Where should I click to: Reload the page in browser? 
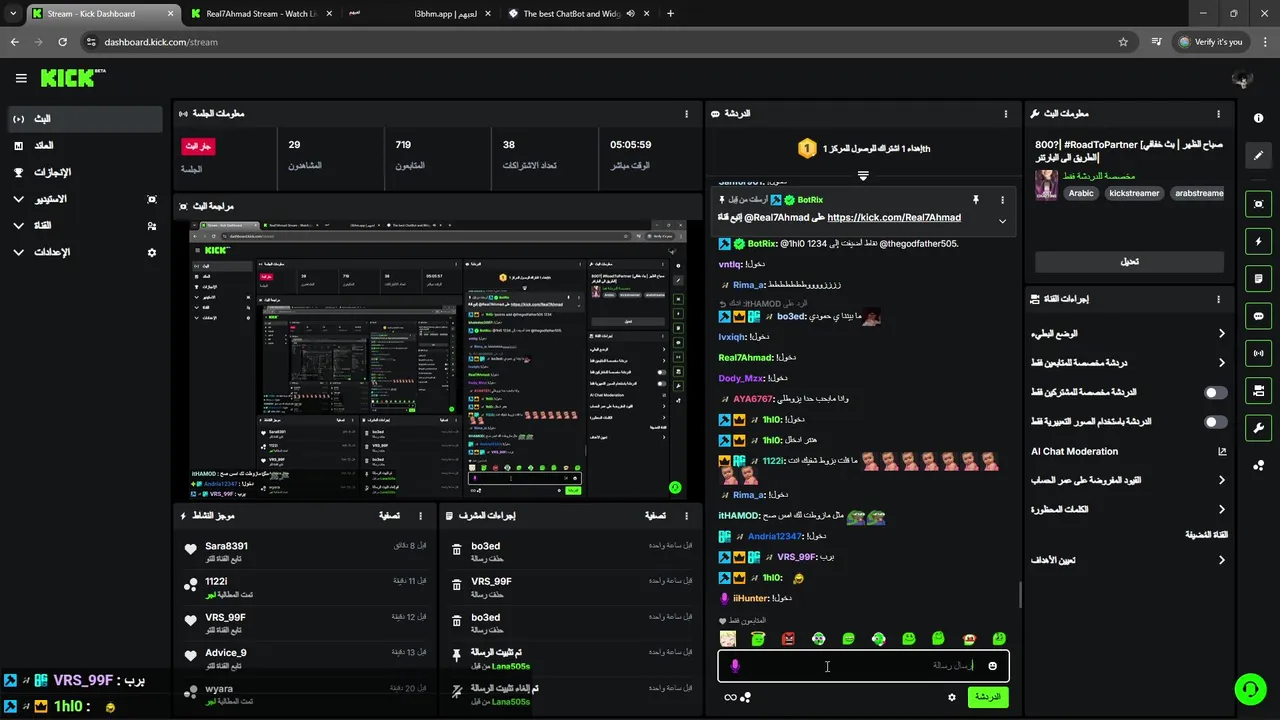(63, 42)
